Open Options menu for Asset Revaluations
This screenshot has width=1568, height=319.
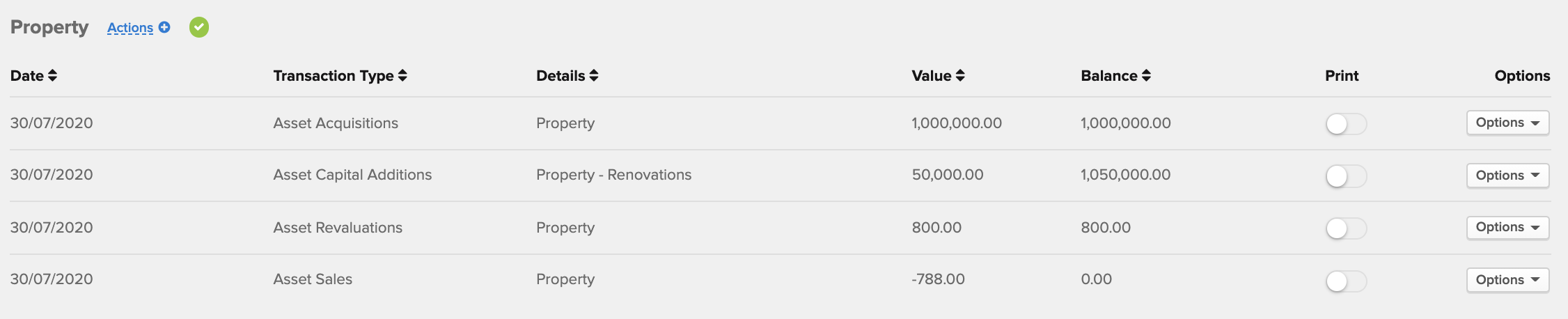(1507, 227)
